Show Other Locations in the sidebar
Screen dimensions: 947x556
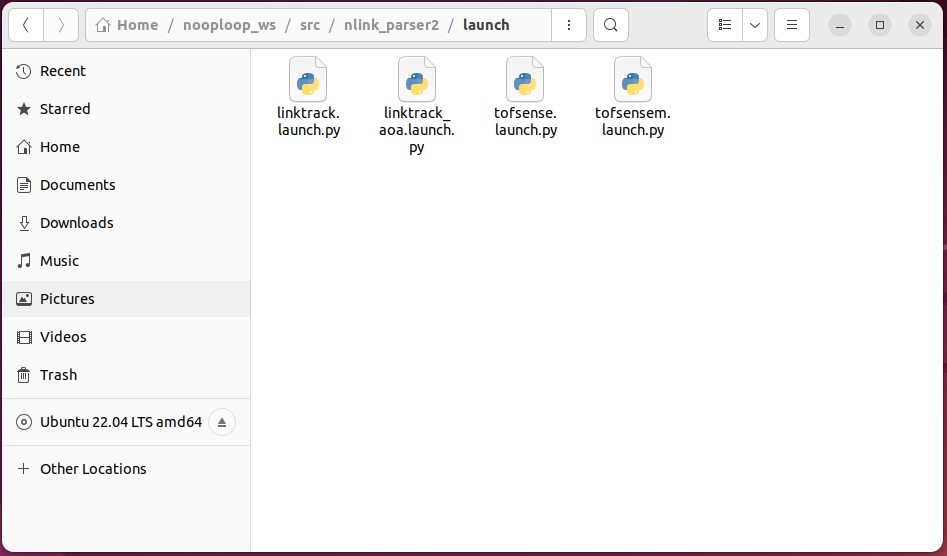click(93, 469)
